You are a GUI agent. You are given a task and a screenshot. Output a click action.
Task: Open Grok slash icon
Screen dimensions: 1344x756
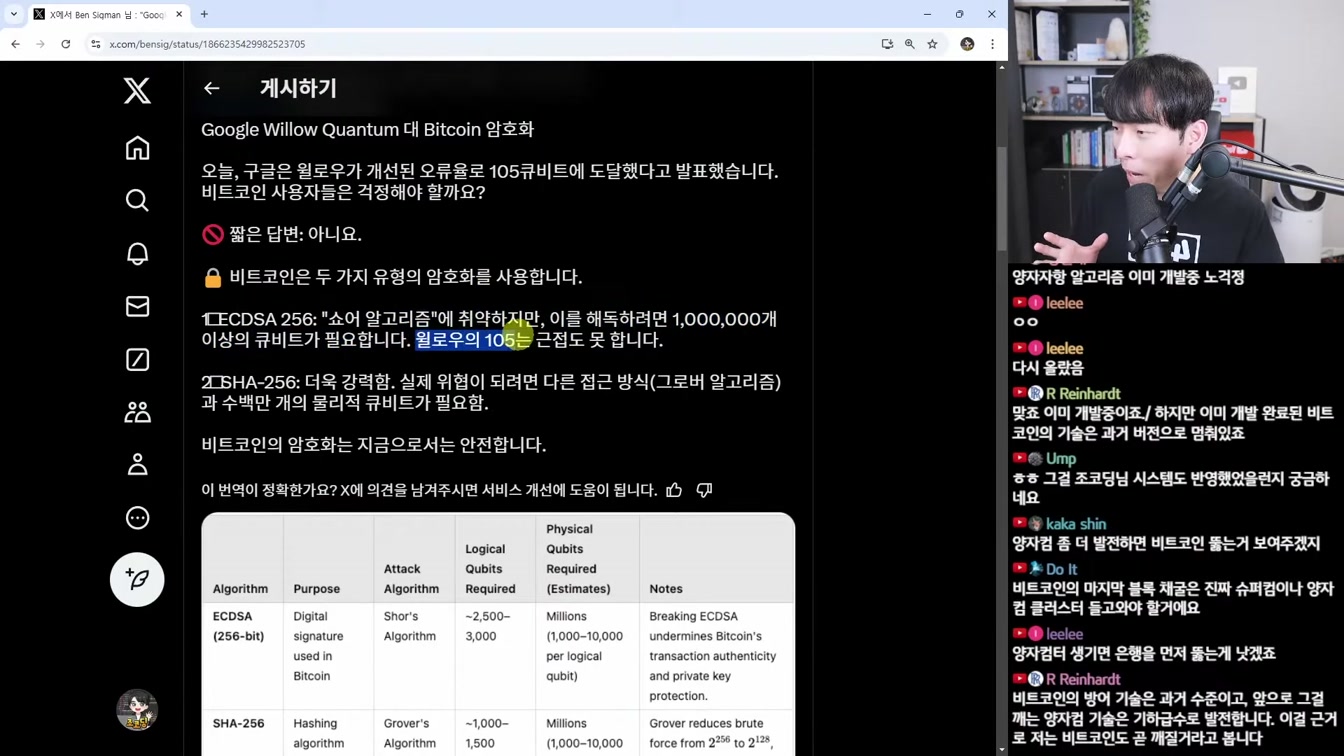[137, 359]
